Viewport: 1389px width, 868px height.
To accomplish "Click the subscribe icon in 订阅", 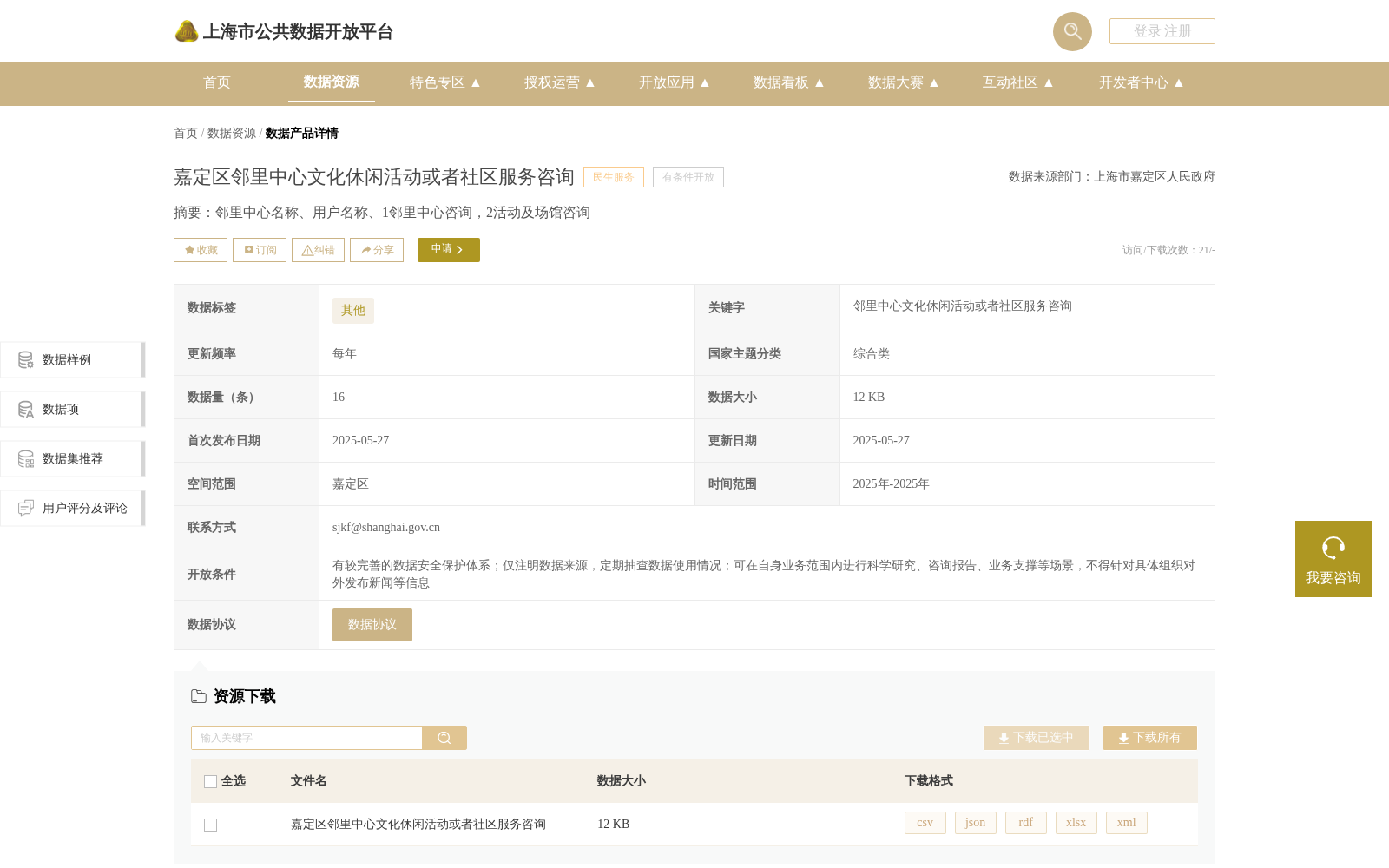I will click(249, 250).
